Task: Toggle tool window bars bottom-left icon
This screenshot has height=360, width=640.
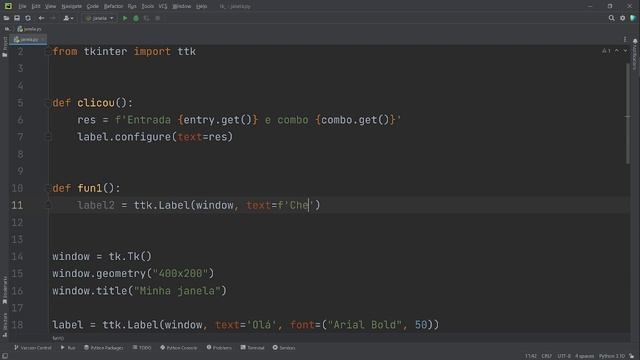Action: click(5, 356)
